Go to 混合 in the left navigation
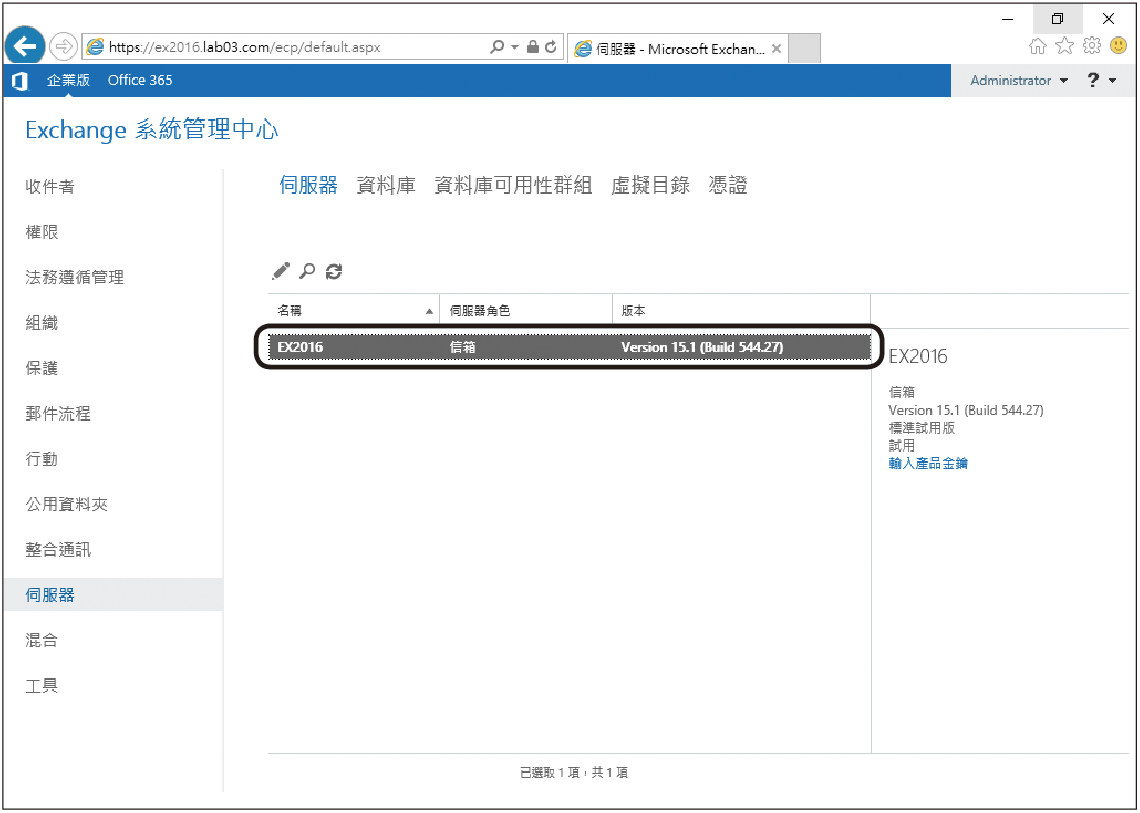Screen dimensions: 1140x813 tap(41, 640)
